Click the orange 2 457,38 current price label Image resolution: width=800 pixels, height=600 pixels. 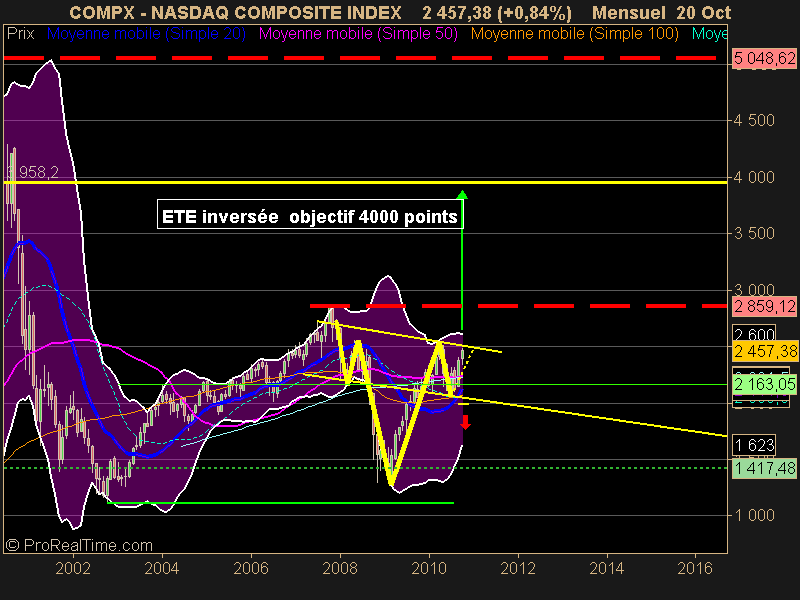pos(765,351)
